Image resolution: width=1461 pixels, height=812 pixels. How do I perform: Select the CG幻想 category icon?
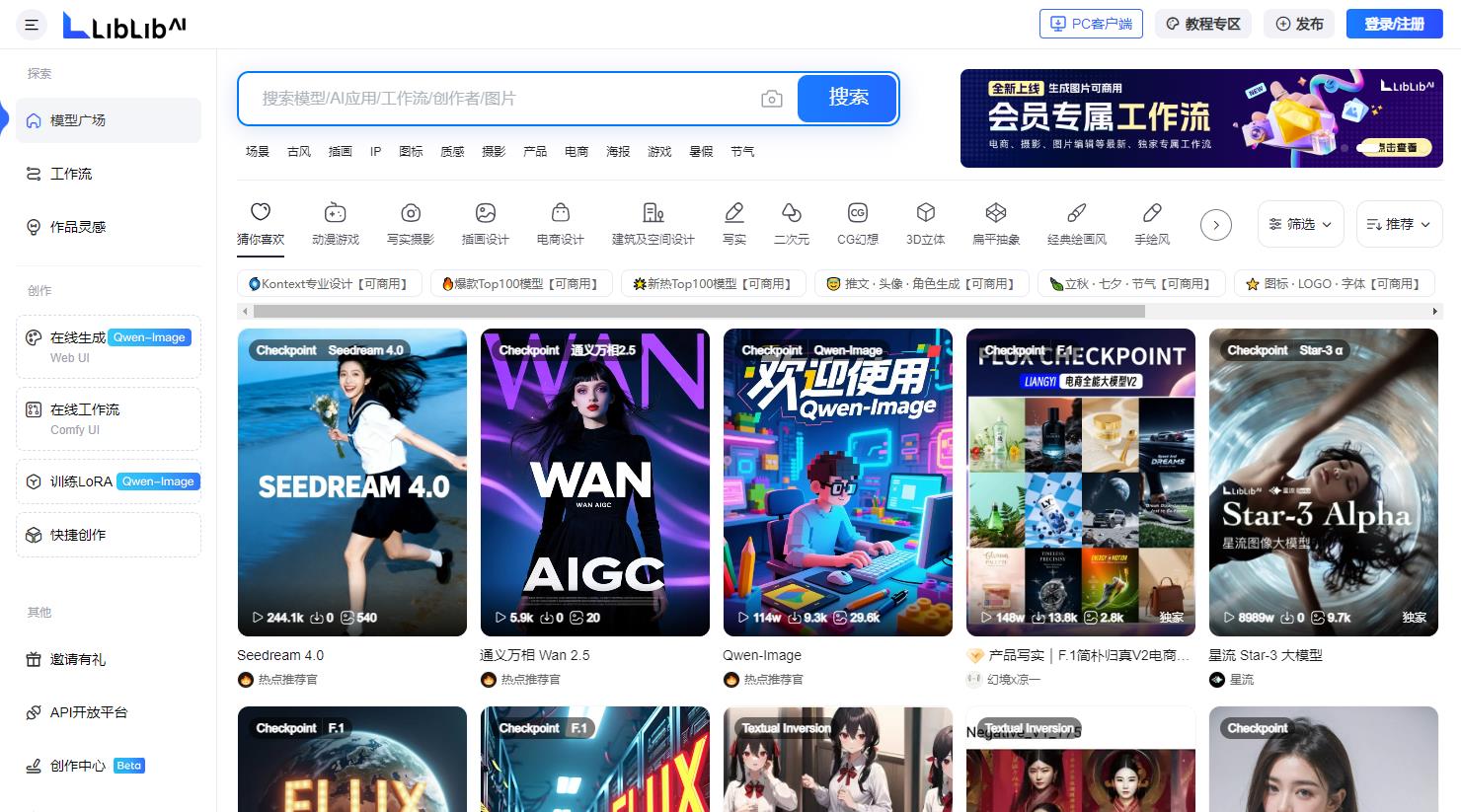[x=857, y=213]
